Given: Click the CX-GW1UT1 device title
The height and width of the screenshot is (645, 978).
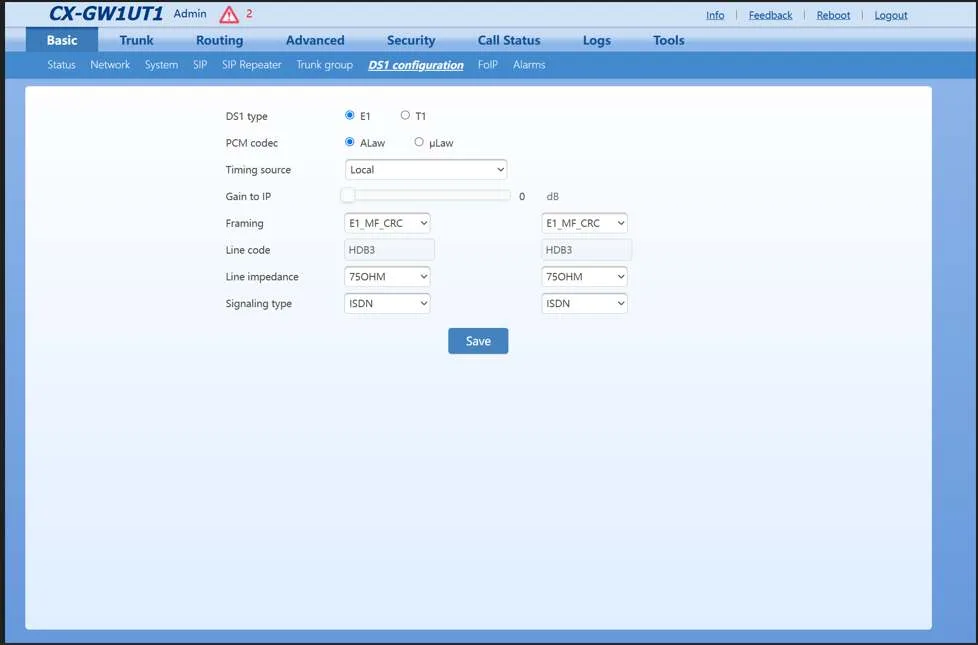Looking at the screenshot, I should pos(106,14).
